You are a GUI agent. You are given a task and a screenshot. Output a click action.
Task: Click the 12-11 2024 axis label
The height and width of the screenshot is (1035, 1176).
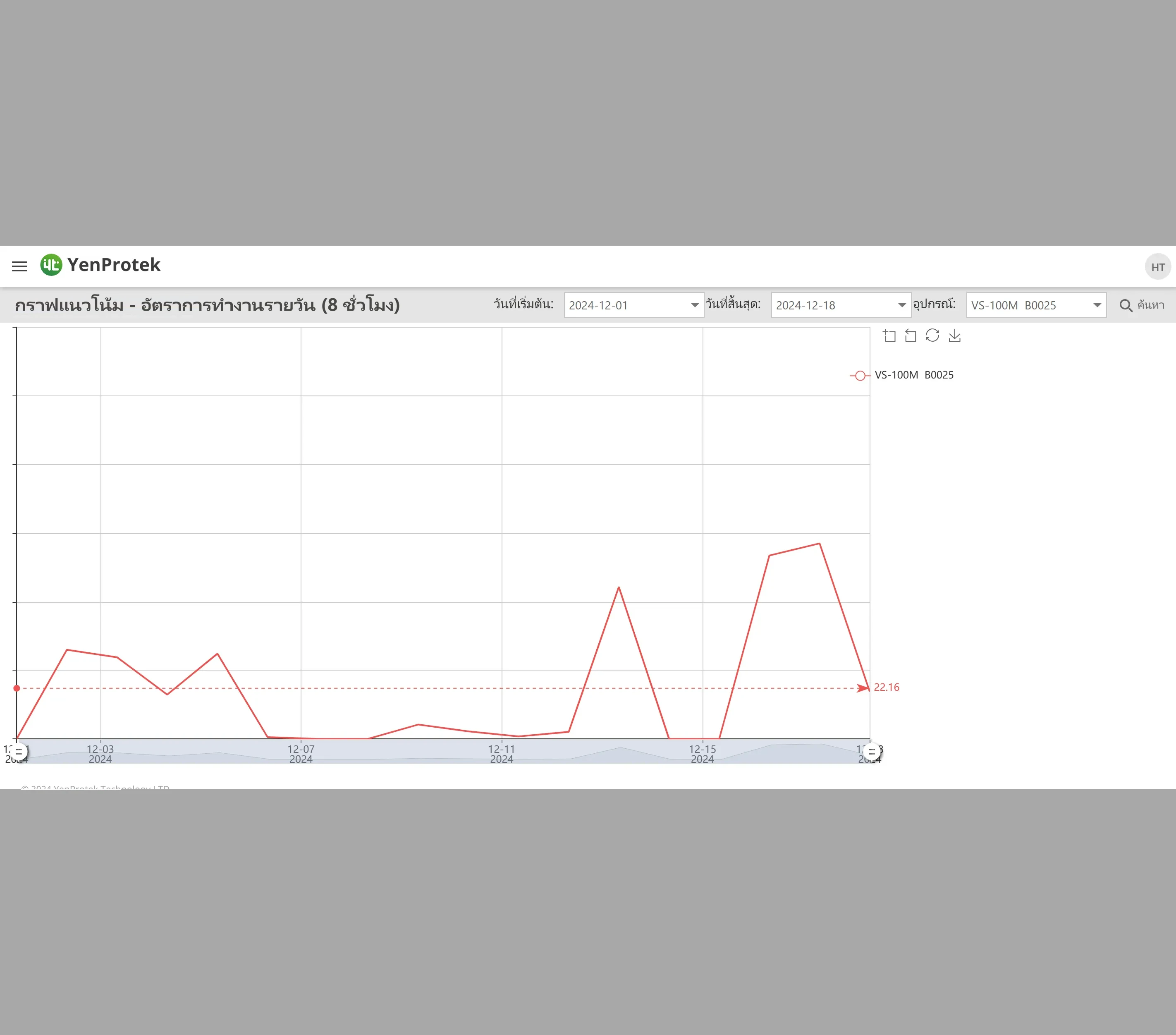pyautogui.click(x=502, y=754)
